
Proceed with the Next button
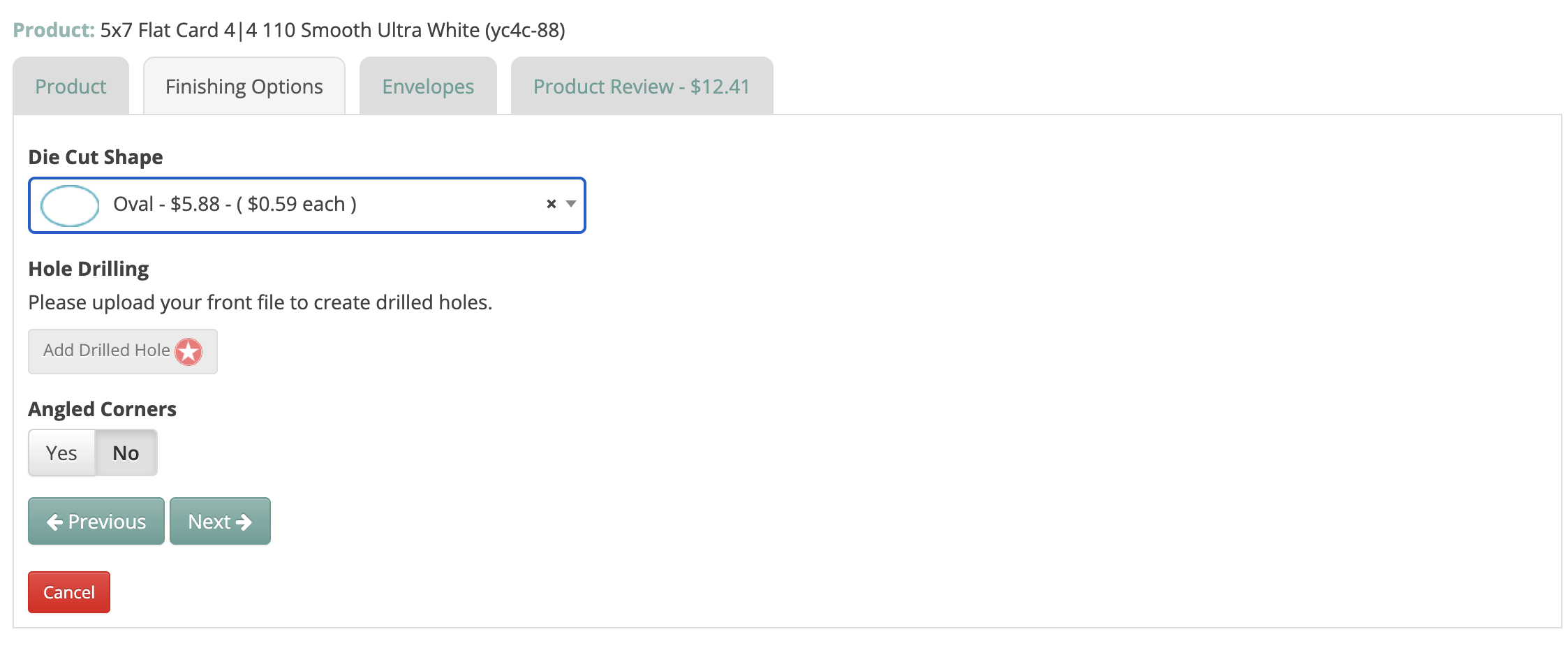point(220,522)
